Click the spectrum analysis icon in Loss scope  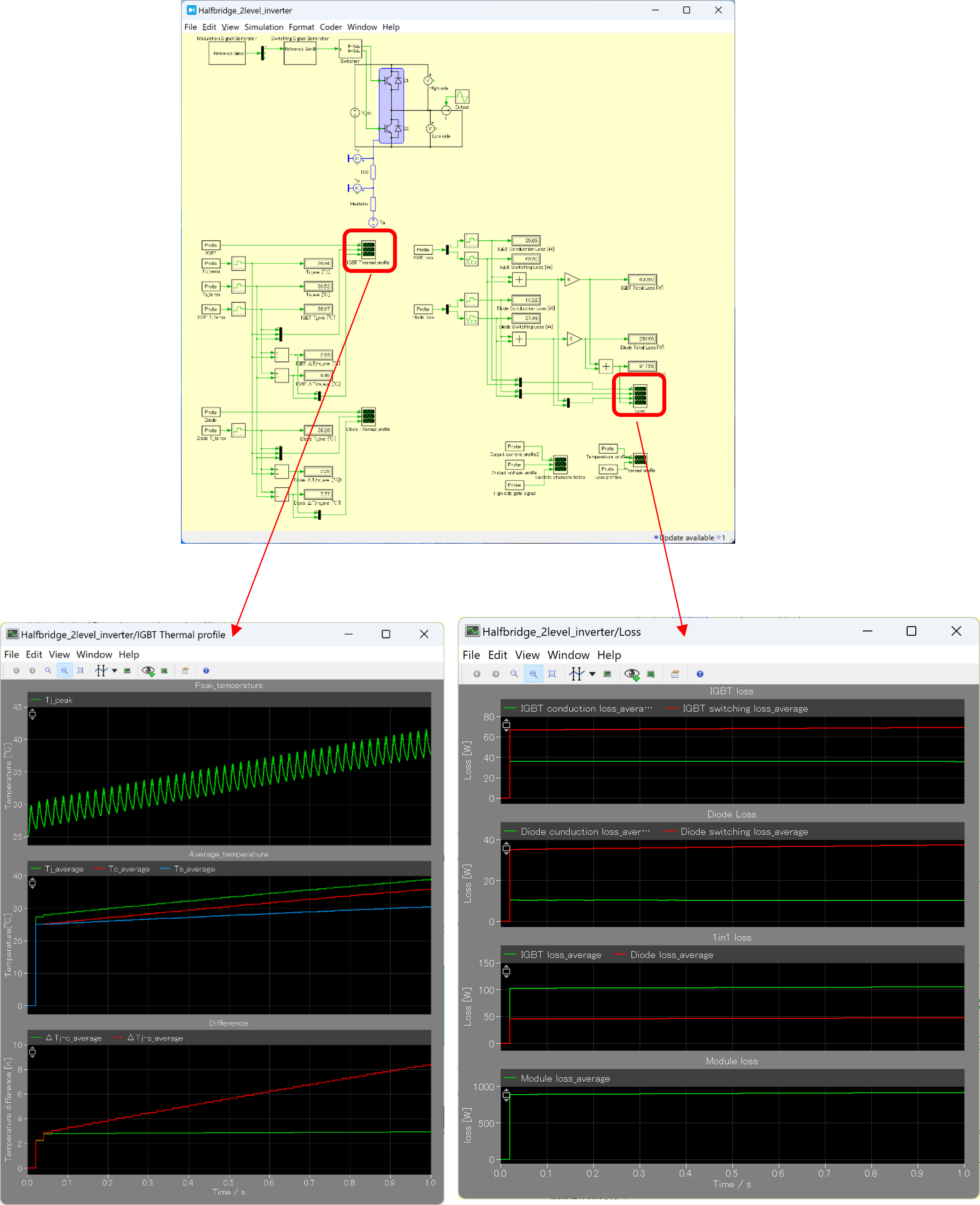point(607,674)
